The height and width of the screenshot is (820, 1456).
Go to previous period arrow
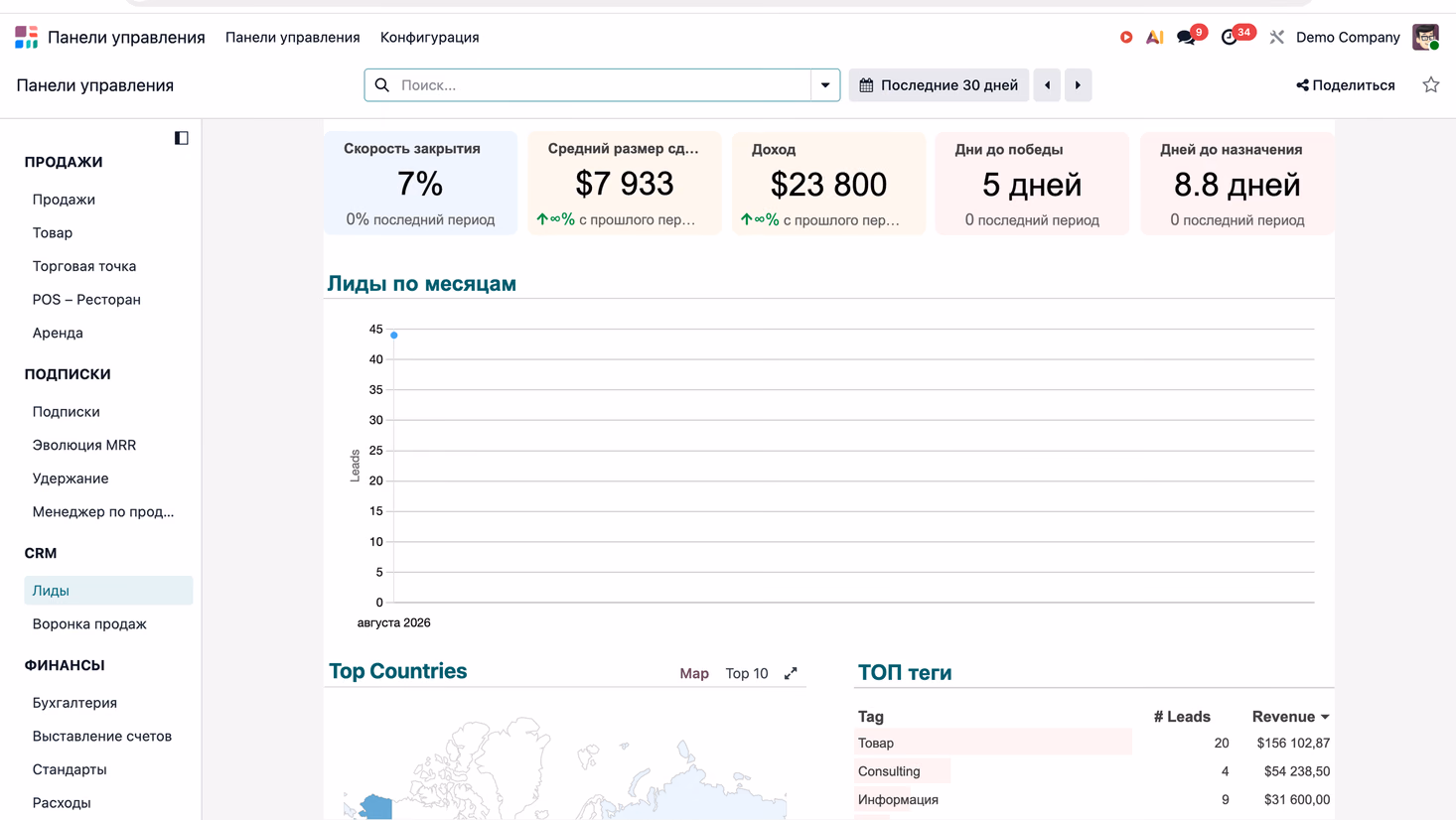click(1048, 85)
